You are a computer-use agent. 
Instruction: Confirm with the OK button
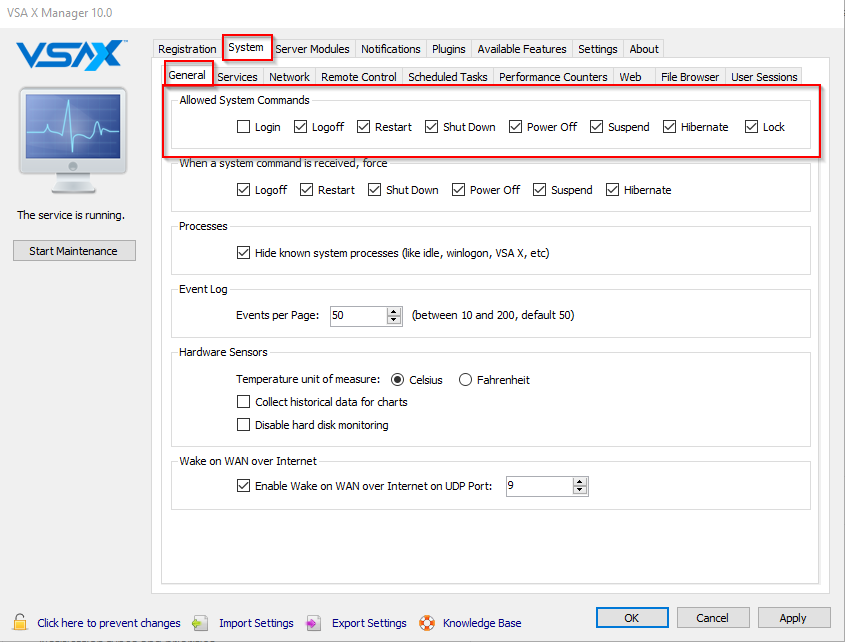632,618
